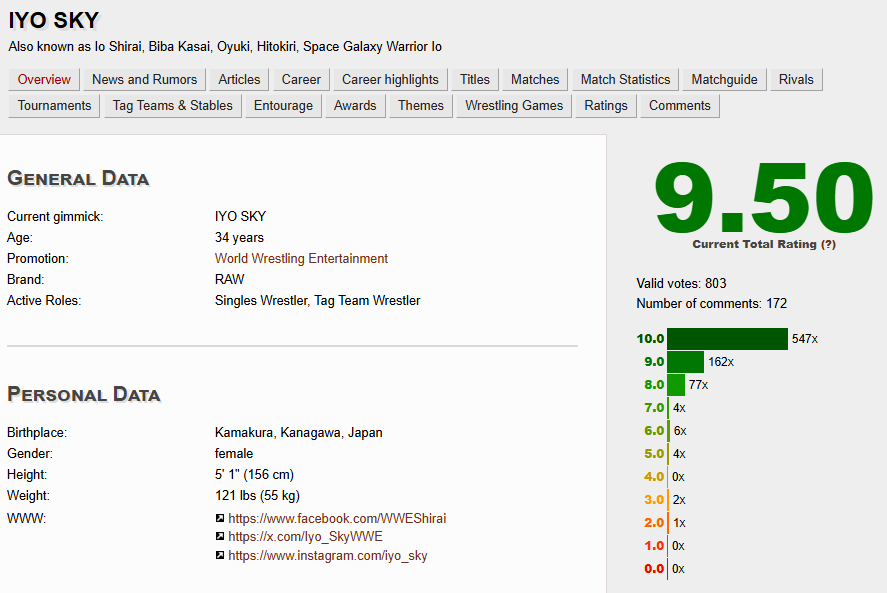Click the 3.0 rating label
Image resolution: width=887 pixels, height=593 pixels.
click(654, 500)
